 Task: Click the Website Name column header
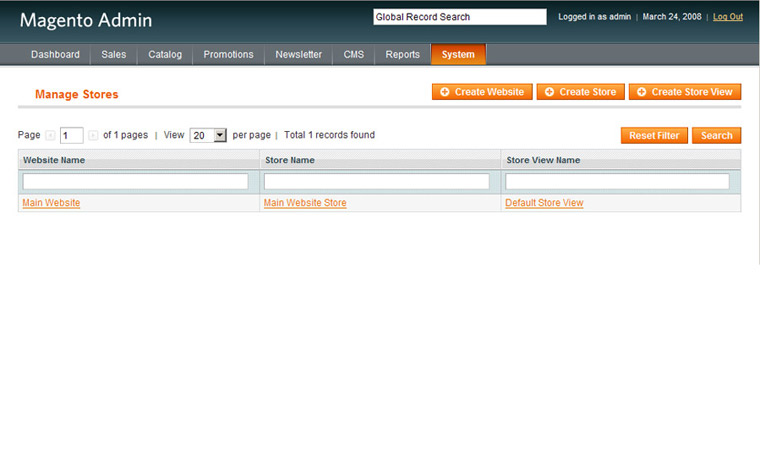tap(139, 160)
